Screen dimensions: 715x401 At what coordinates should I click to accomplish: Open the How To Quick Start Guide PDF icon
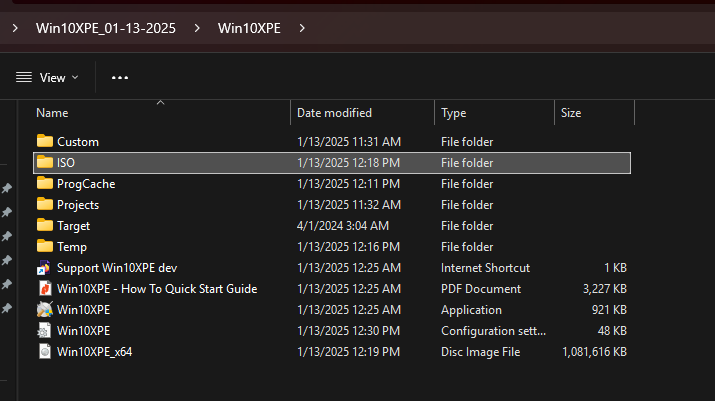[44, 289]
